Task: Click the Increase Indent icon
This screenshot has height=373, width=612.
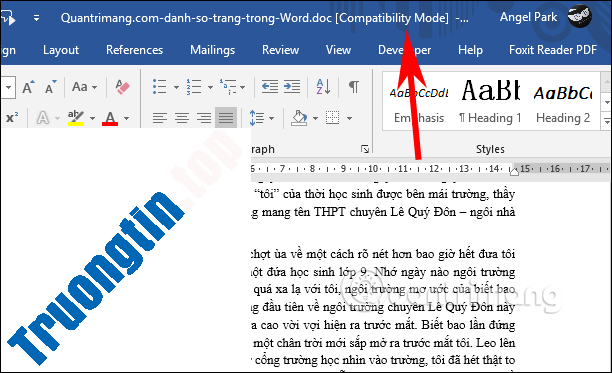Action: [x=292, y=87]
